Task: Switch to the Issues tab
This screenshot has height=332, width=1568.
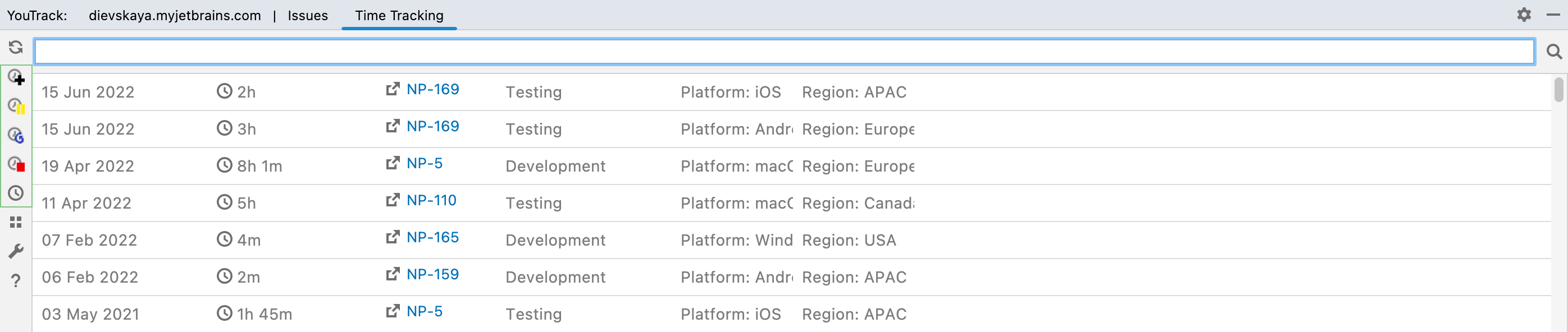Action: [x=307, y=16]
